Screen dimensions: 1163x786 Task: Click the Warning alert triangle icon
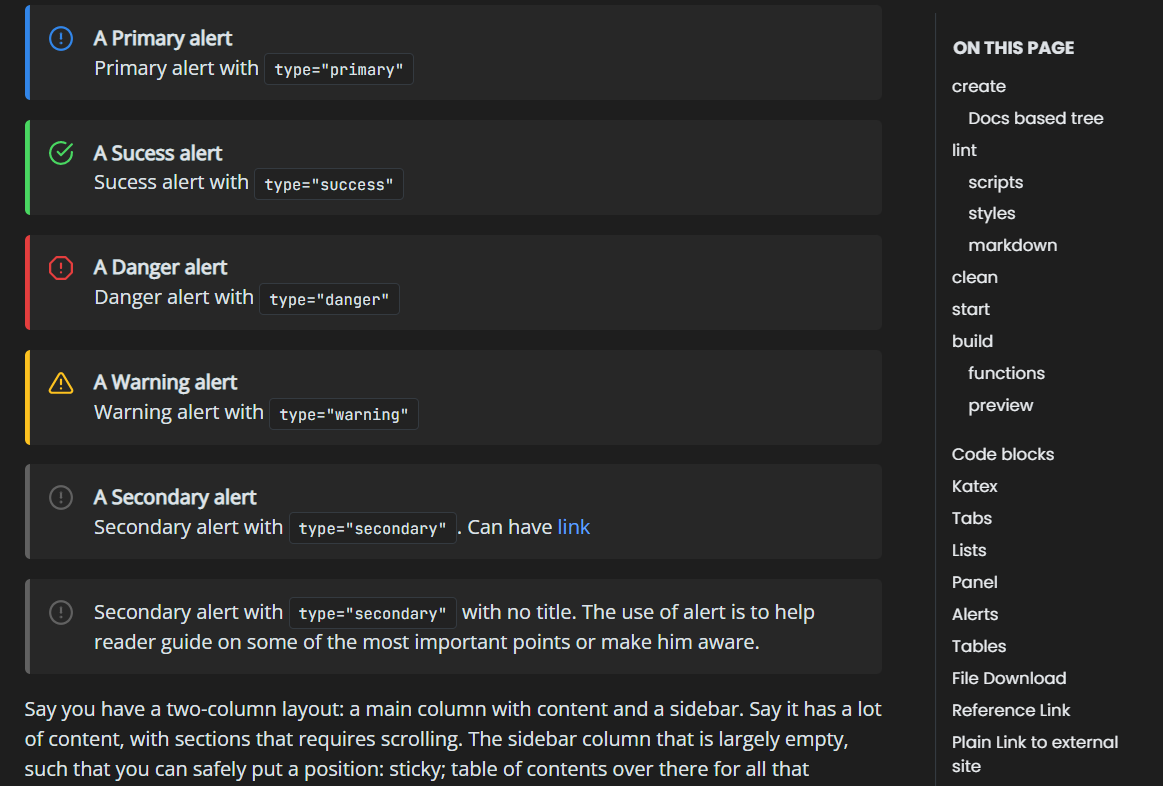pyautogui.click(x=61, y=383)
